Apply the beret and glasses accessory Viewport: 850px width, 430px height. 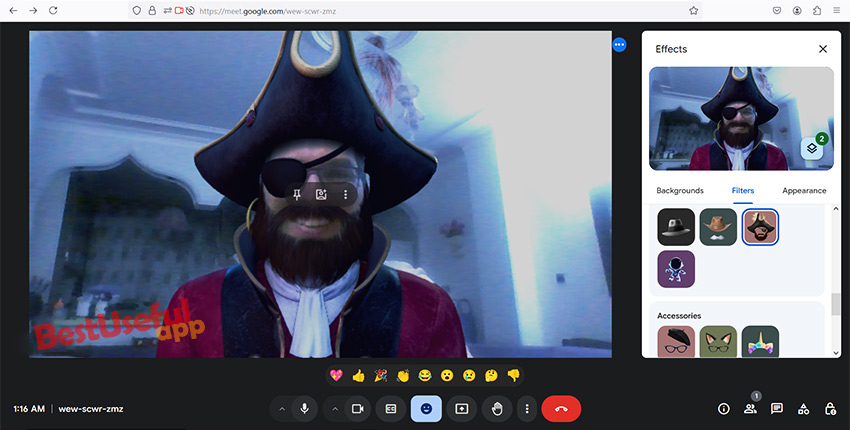(676, 342)
